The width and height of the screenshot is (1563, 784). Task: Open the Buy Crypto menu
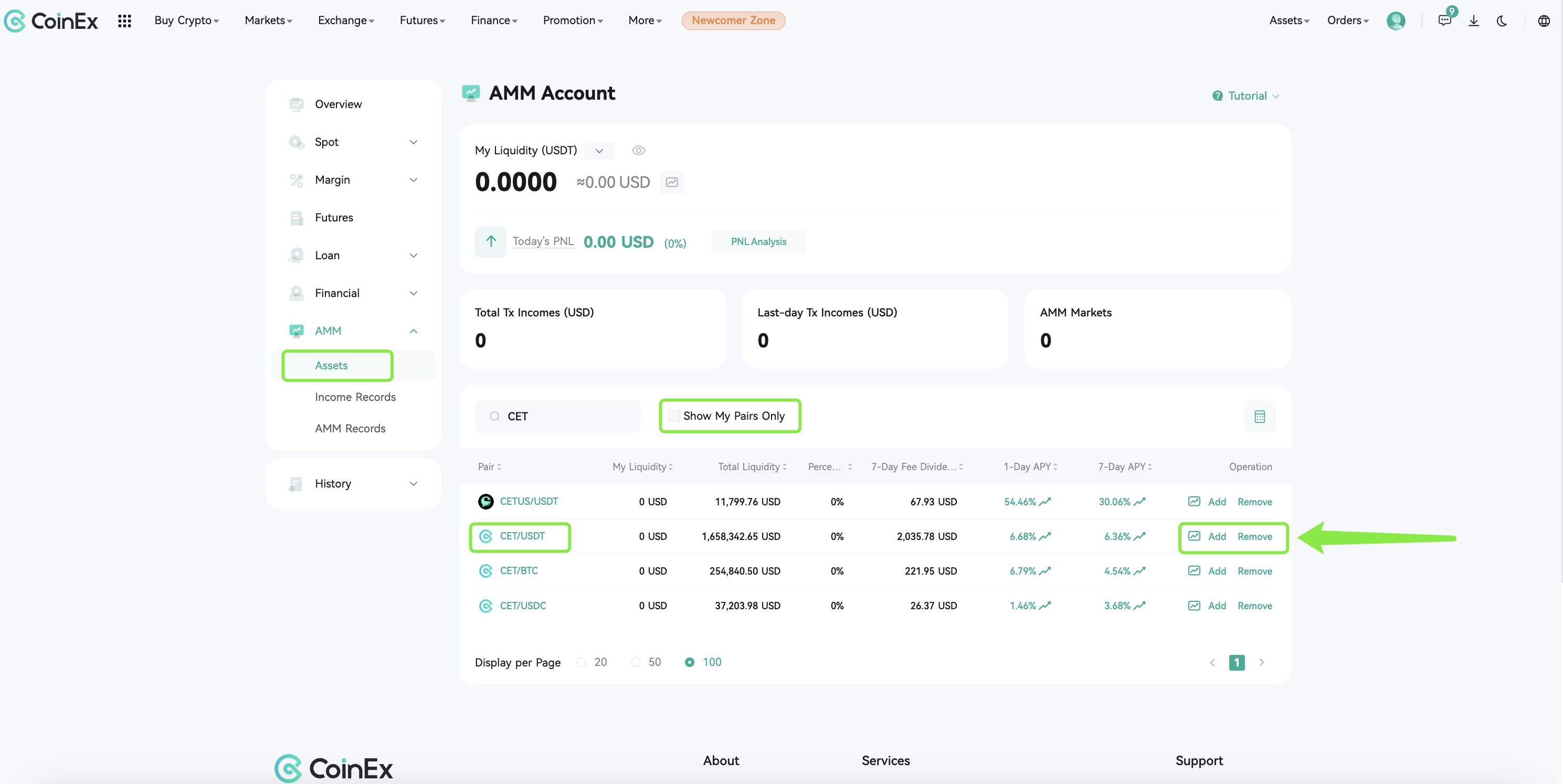coord(186,20)
